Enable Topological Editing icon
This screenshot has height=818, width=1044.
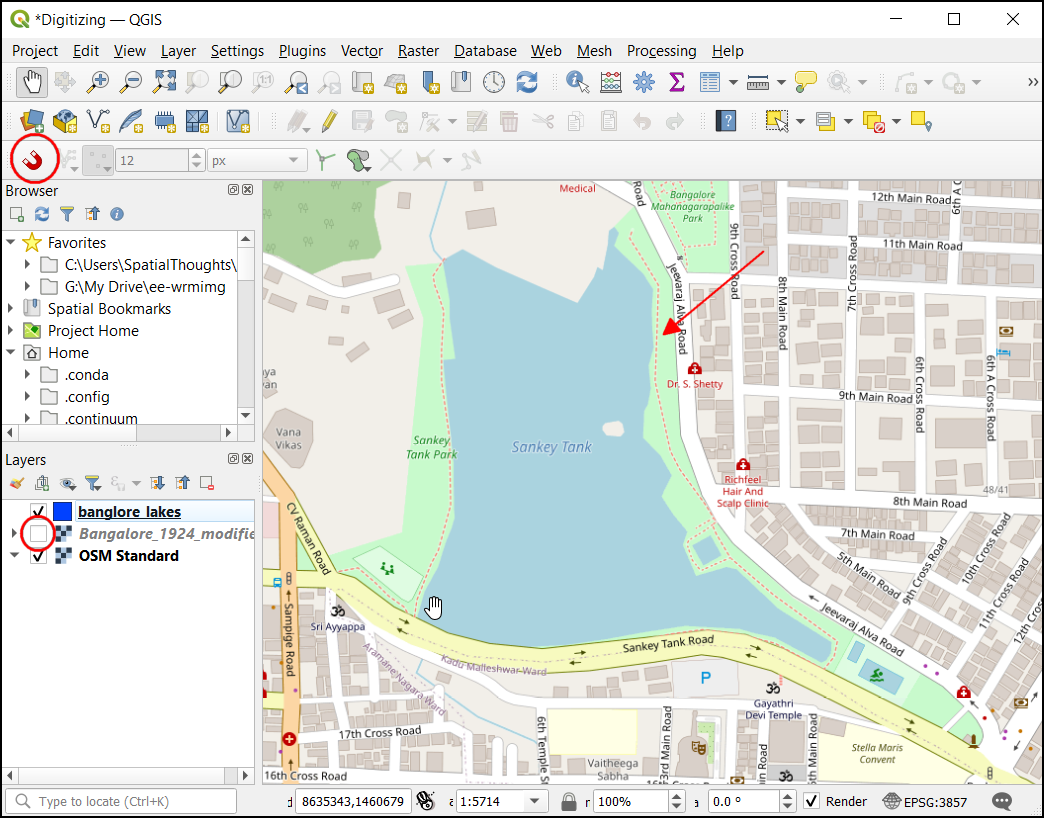pyautogui.click(x=324, y=160)
